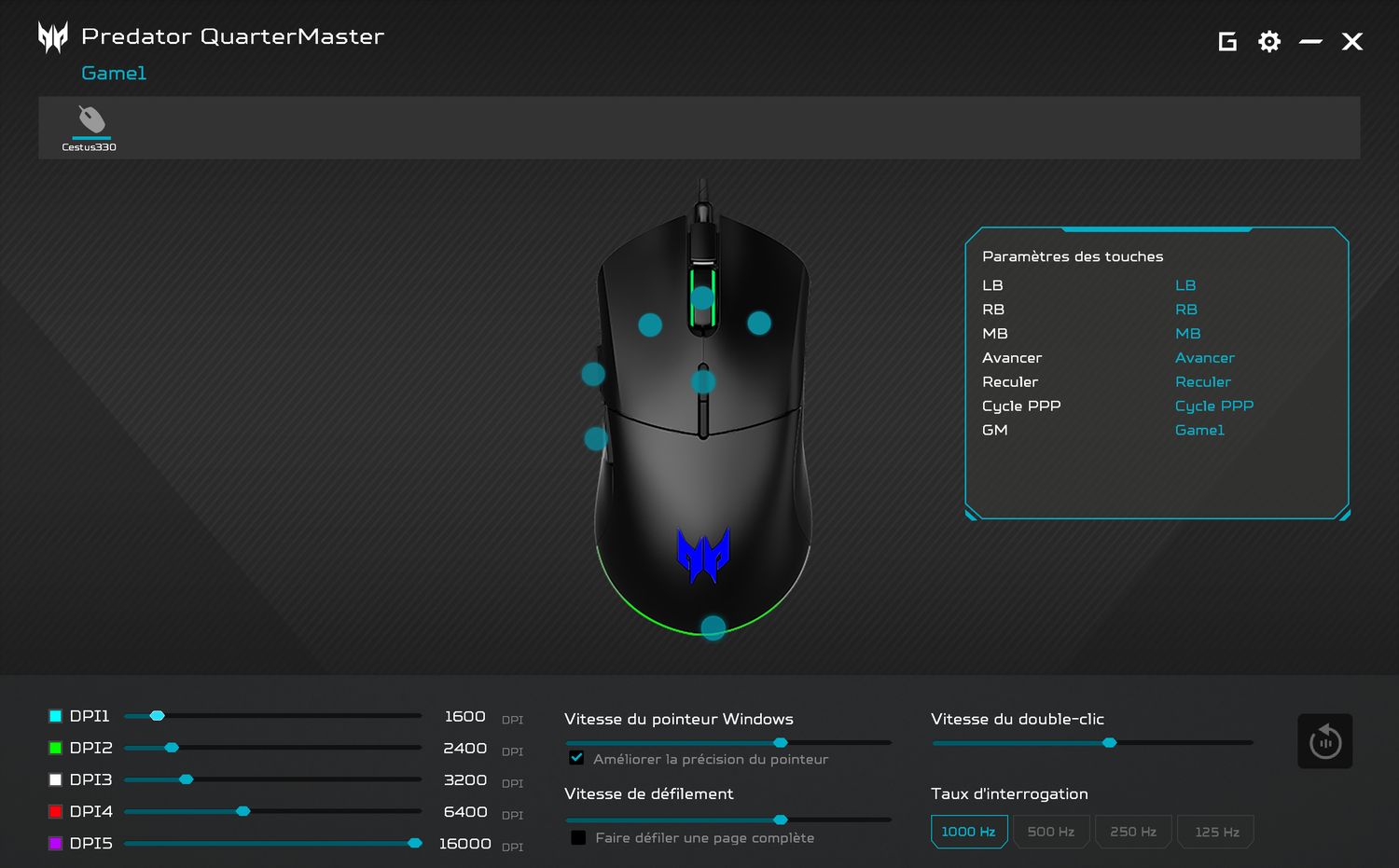Click the 6400 DPI4 value field
This screenshot has width=1399, height=868.
464,811
